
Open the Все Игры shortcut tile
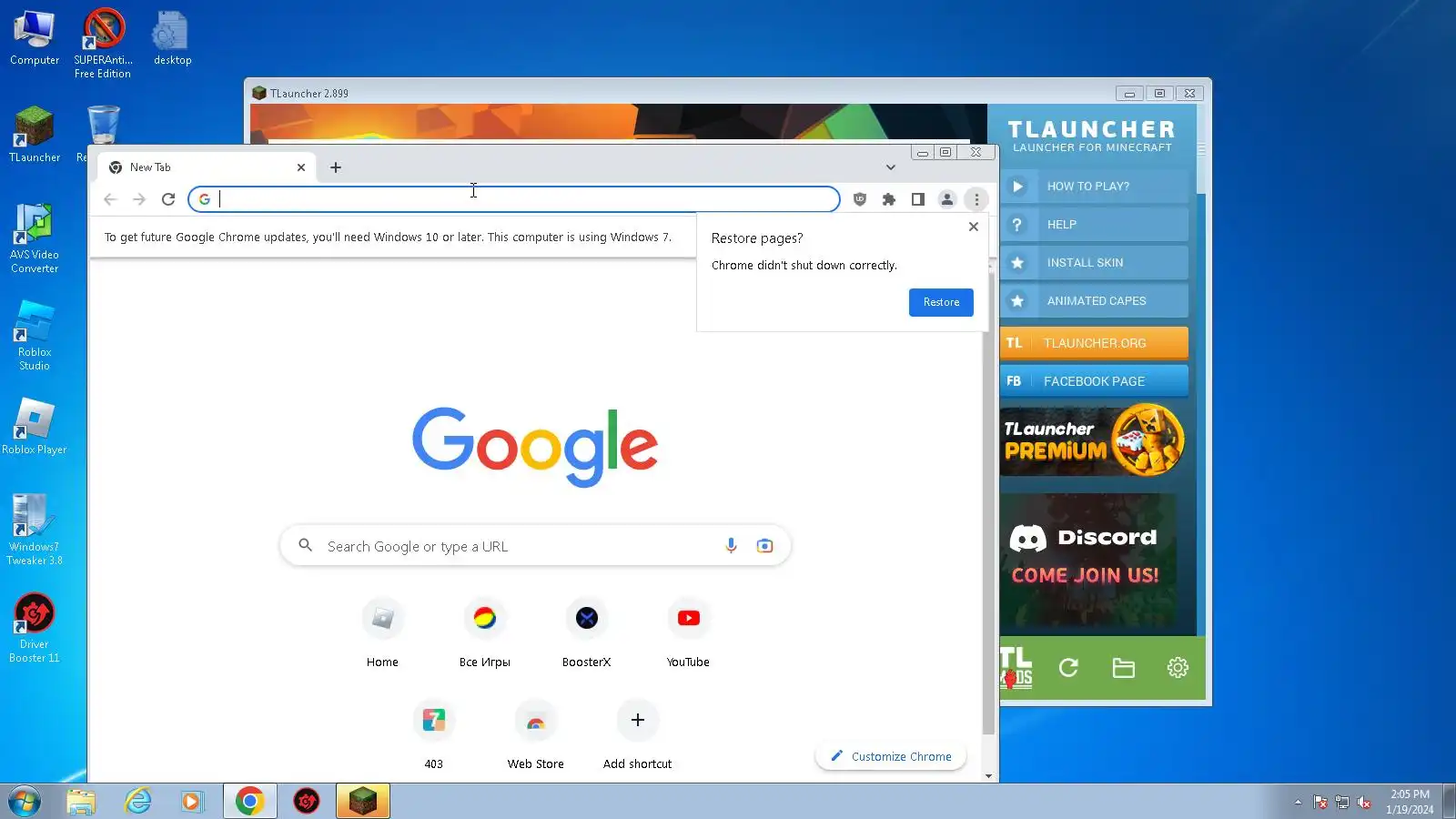(485, 634)
